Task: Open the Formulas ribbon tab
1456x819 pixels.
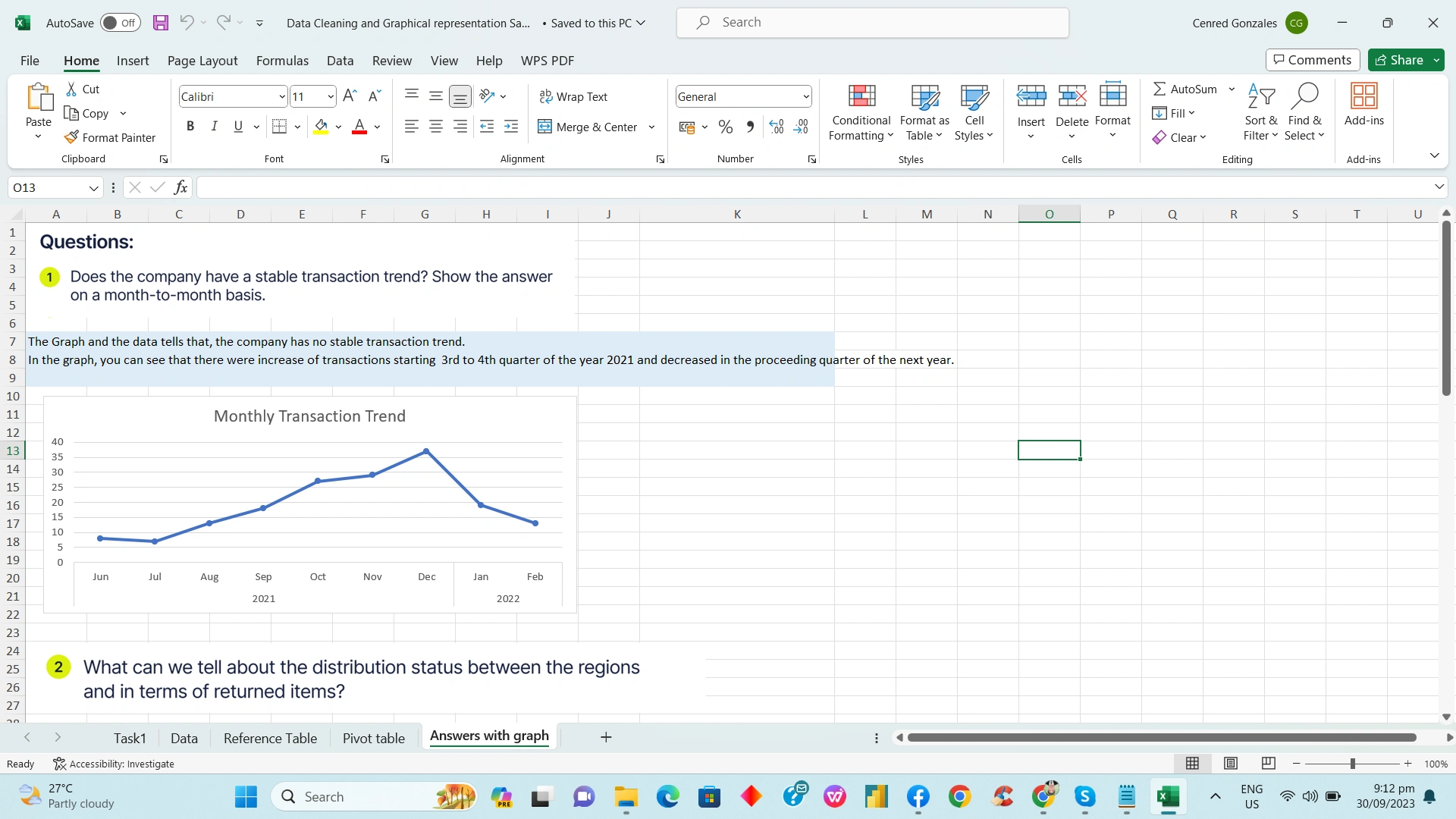Action: click(x=282, y=61)
